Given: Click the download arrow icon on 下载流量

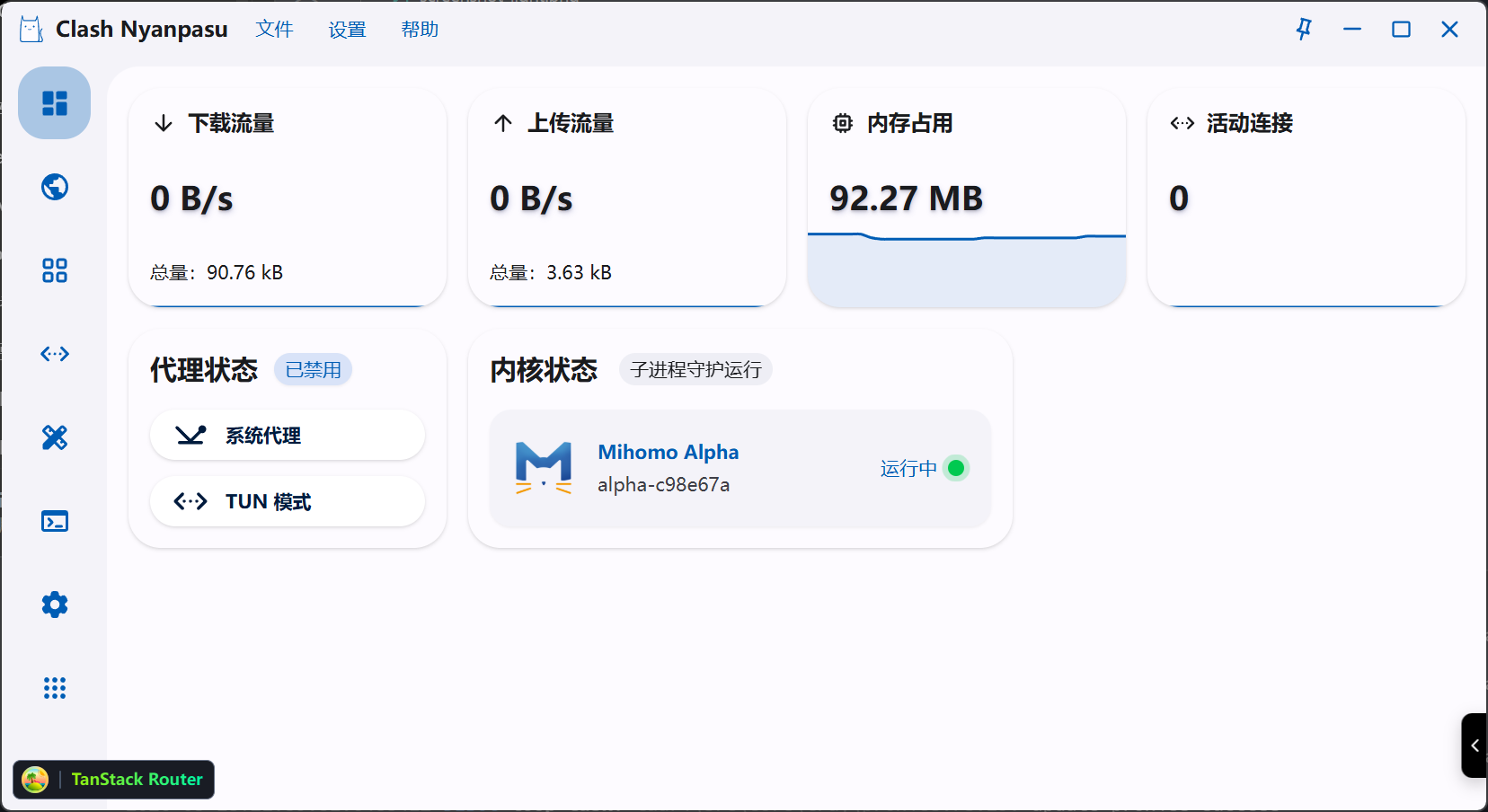Looking at the screenshot, I should click(x=164, y=123).
